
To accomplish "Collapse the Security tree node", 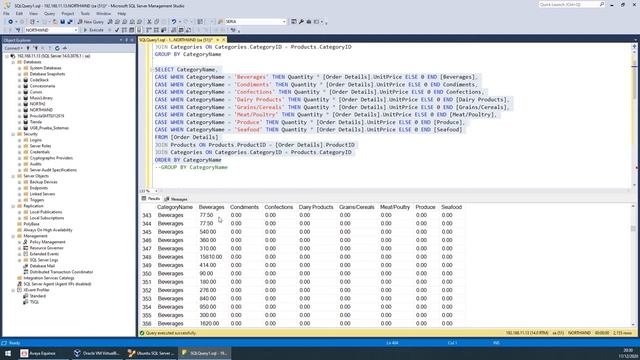I will 13,134.
